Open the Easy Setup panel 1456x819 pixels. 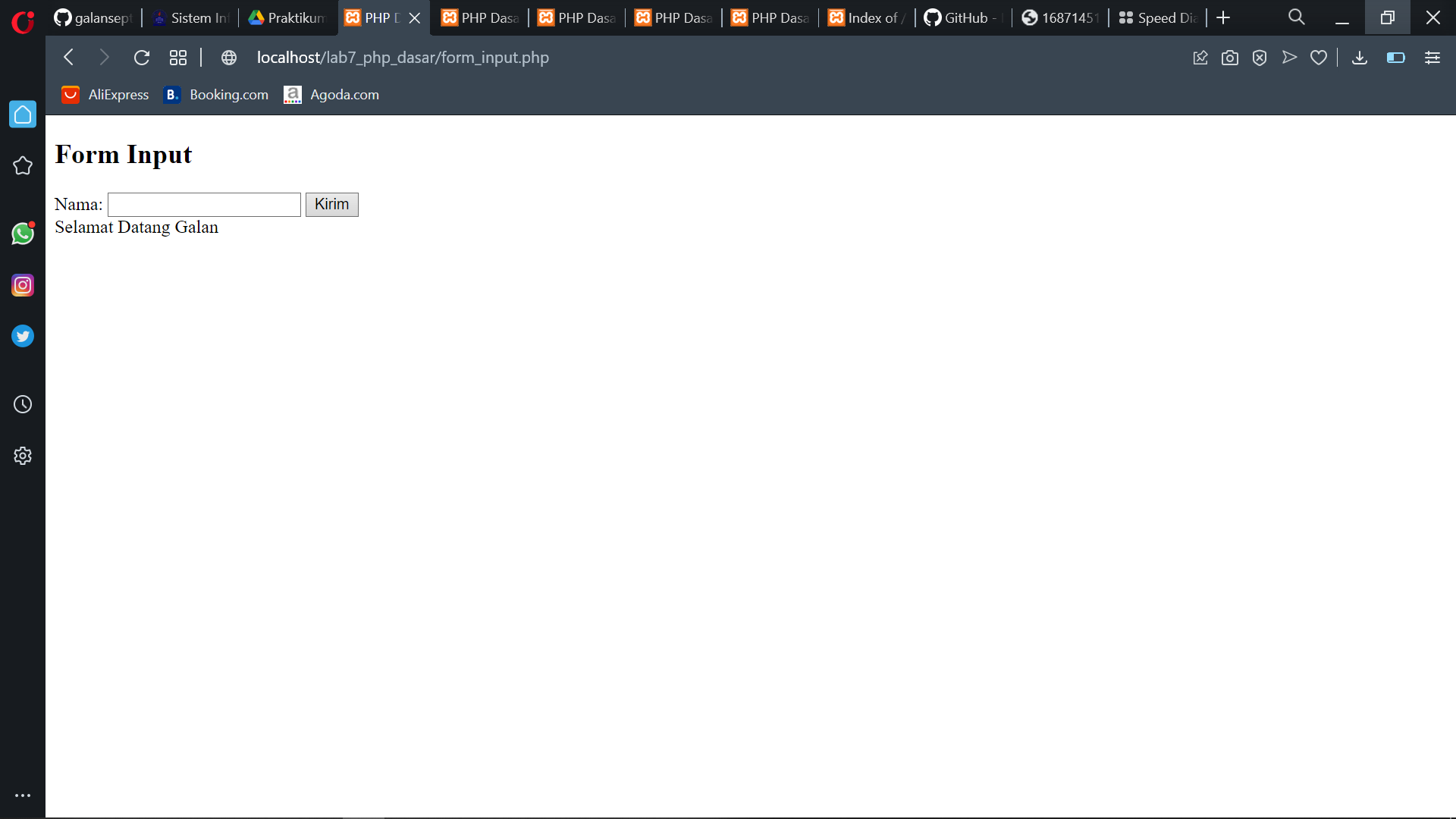coord(1432,57)
